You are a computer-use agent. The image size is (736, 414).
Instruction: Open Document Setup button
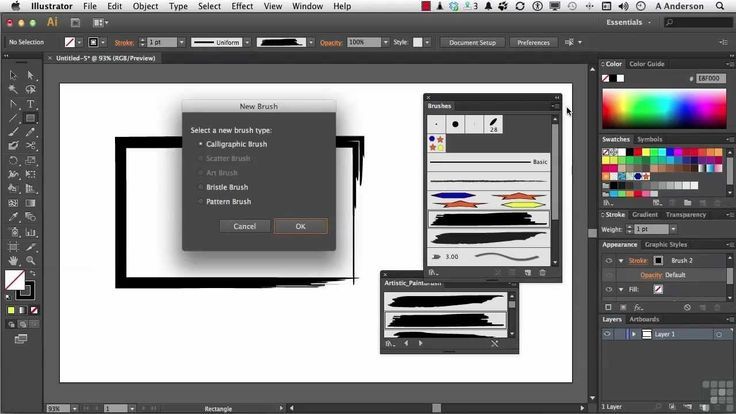472,42
